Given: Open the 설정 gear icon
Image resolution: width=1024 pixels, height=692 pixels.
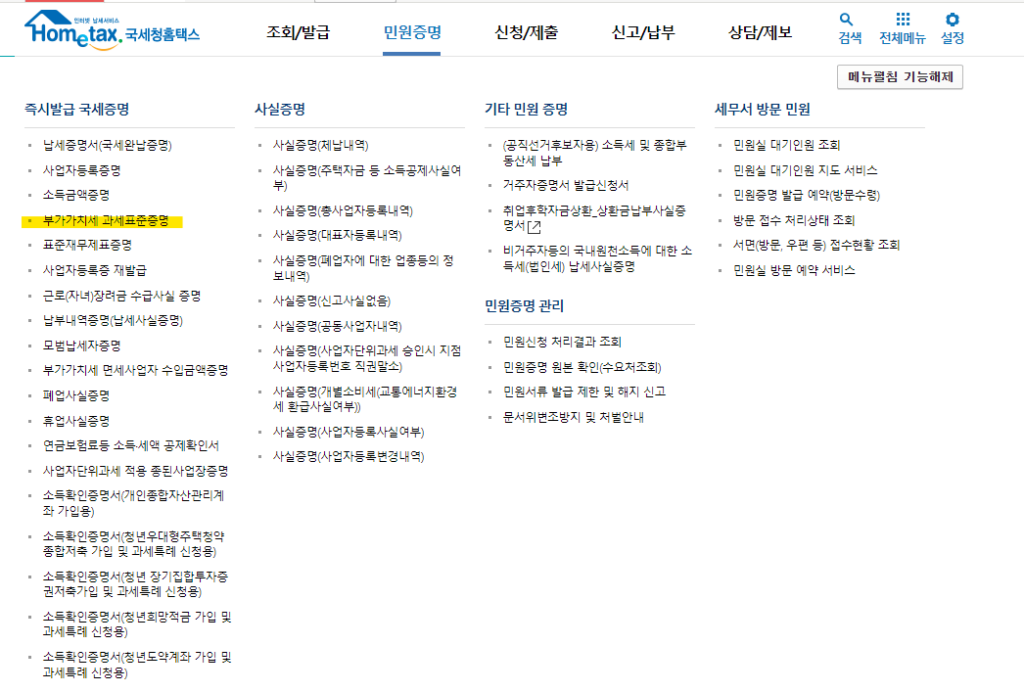Looking at the screenshot, I should point(952,20).
